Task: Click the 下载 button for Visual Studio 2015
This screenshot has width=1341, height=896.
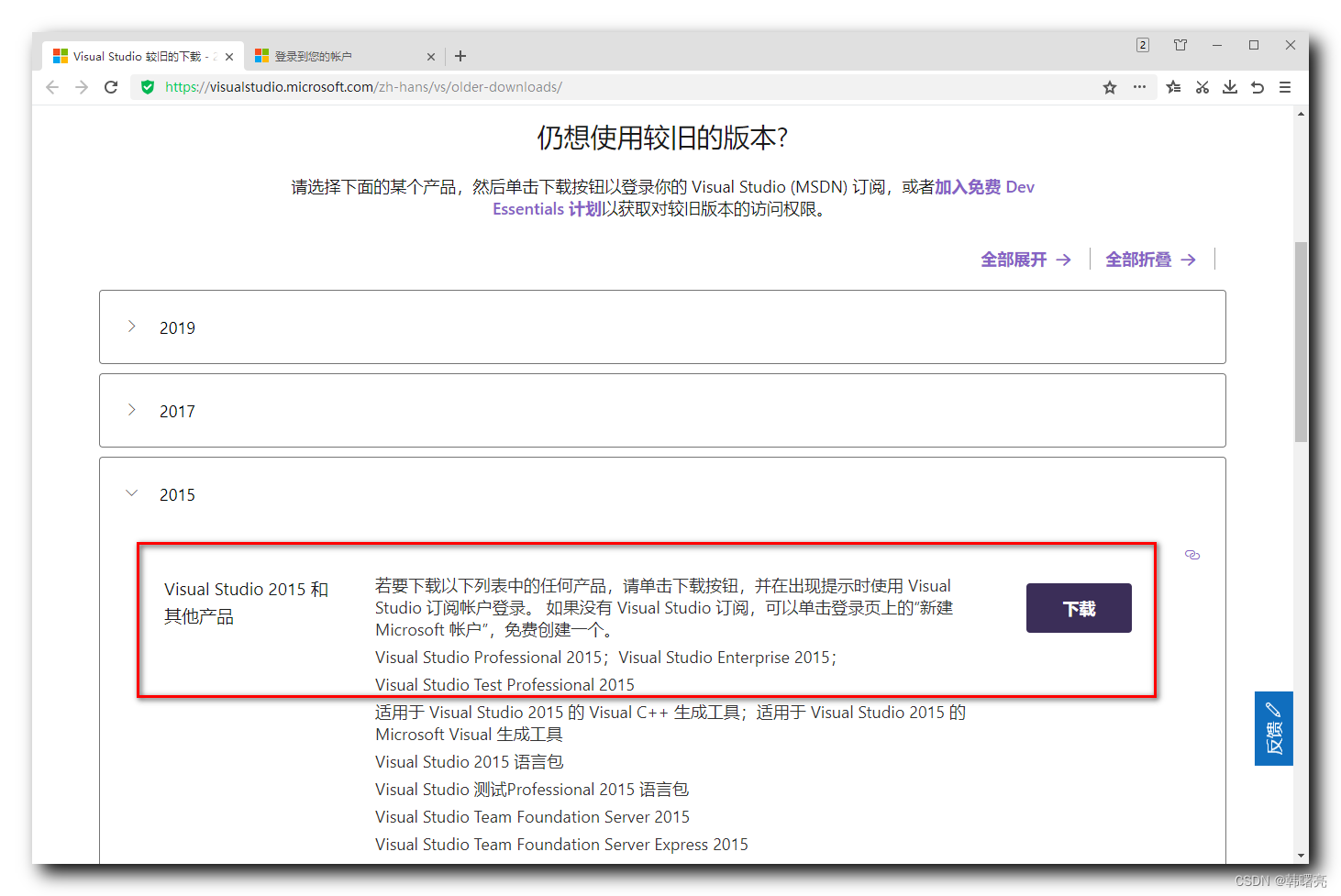Action: pyautogui.click(x=1079, y=608)
